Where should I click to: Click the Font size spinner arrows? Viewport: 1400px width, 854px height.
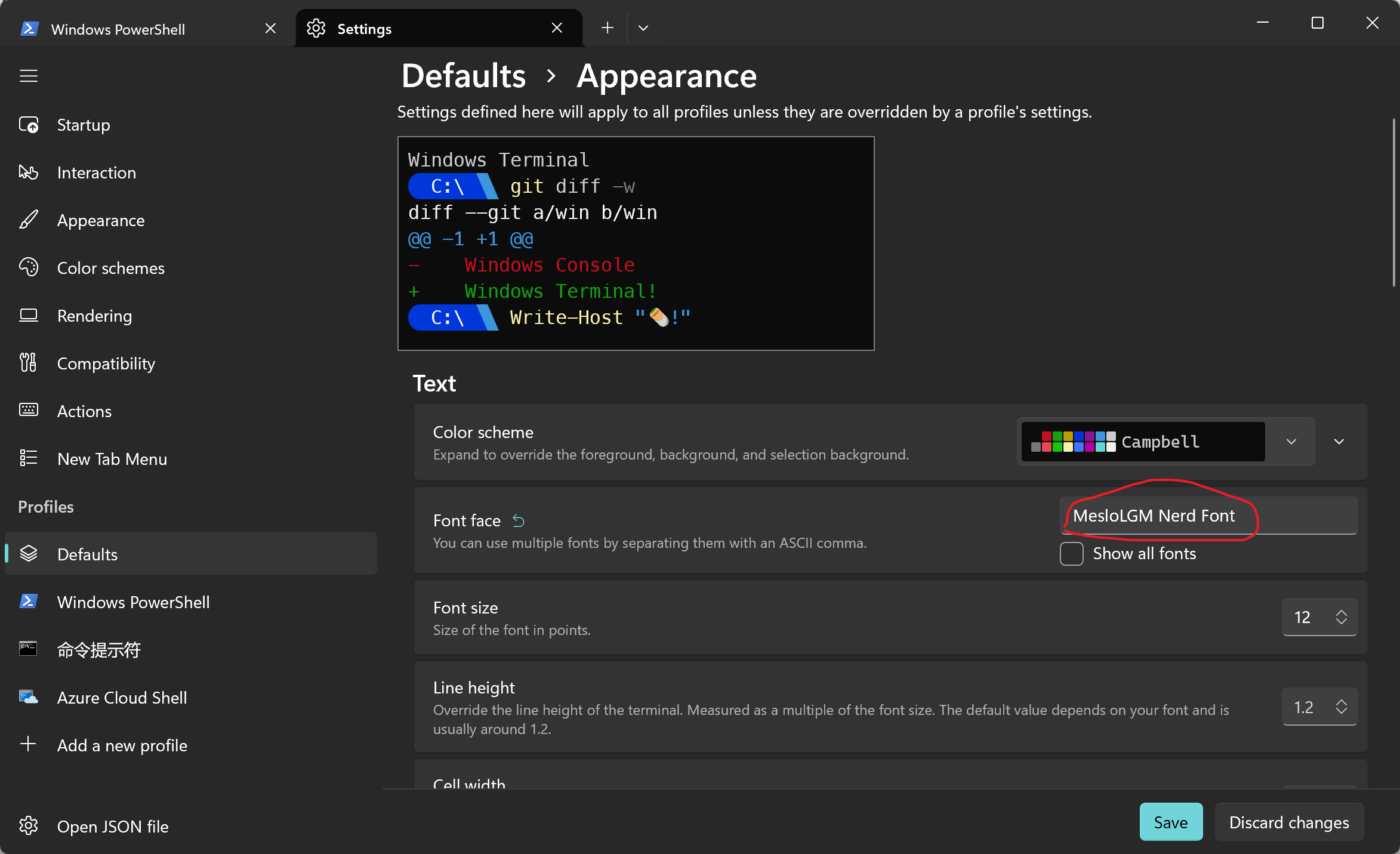1341,617
